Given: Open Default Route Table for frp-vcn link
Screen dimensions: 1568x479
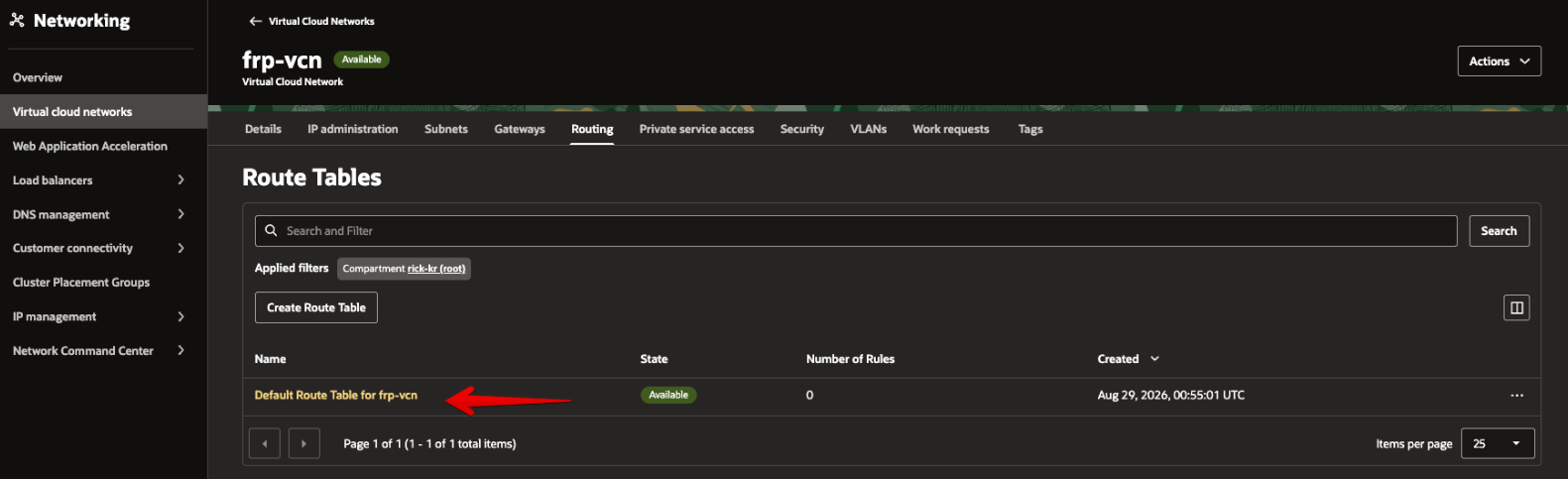Looking at the screenshot, I should [336, 395].
